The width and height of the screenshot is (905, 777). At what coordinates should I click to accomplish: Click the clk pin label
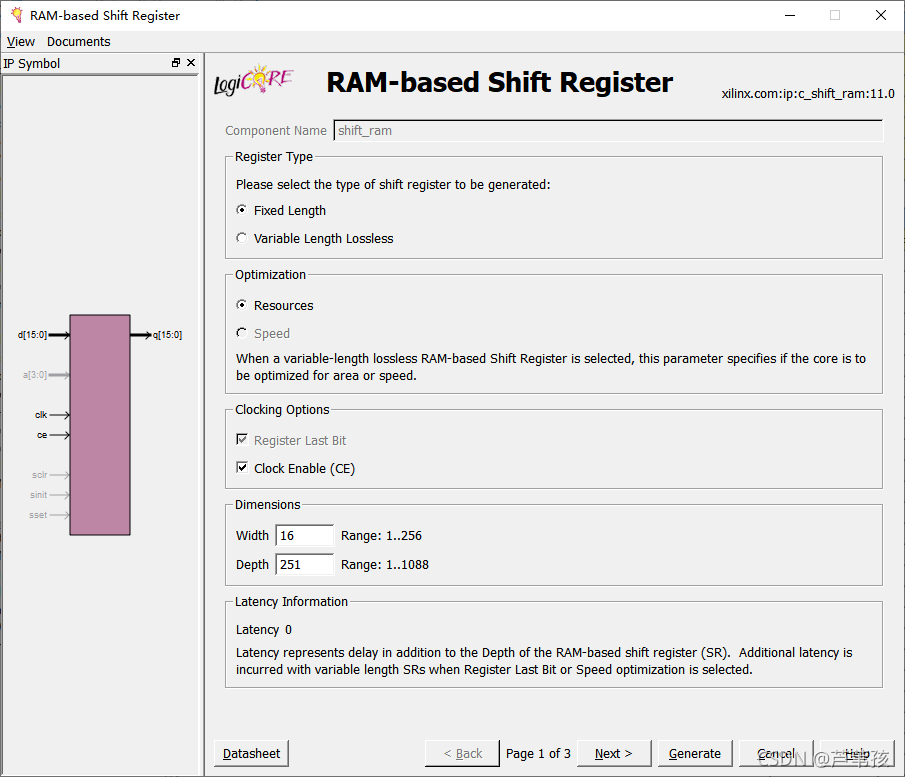[41, 414]
